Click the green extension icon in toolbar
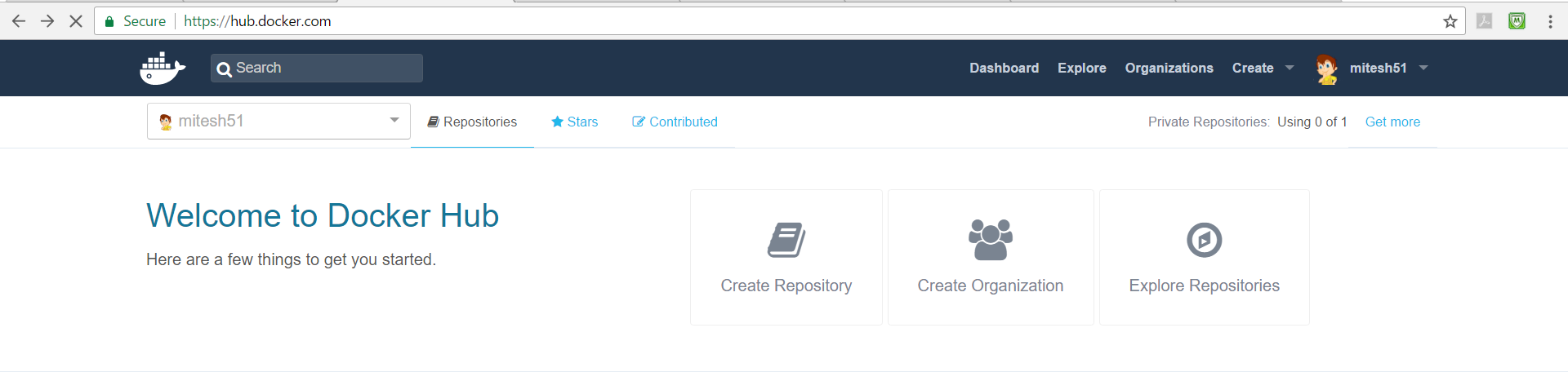Screen dimensions: 1568x372 tap(1517, 21)
